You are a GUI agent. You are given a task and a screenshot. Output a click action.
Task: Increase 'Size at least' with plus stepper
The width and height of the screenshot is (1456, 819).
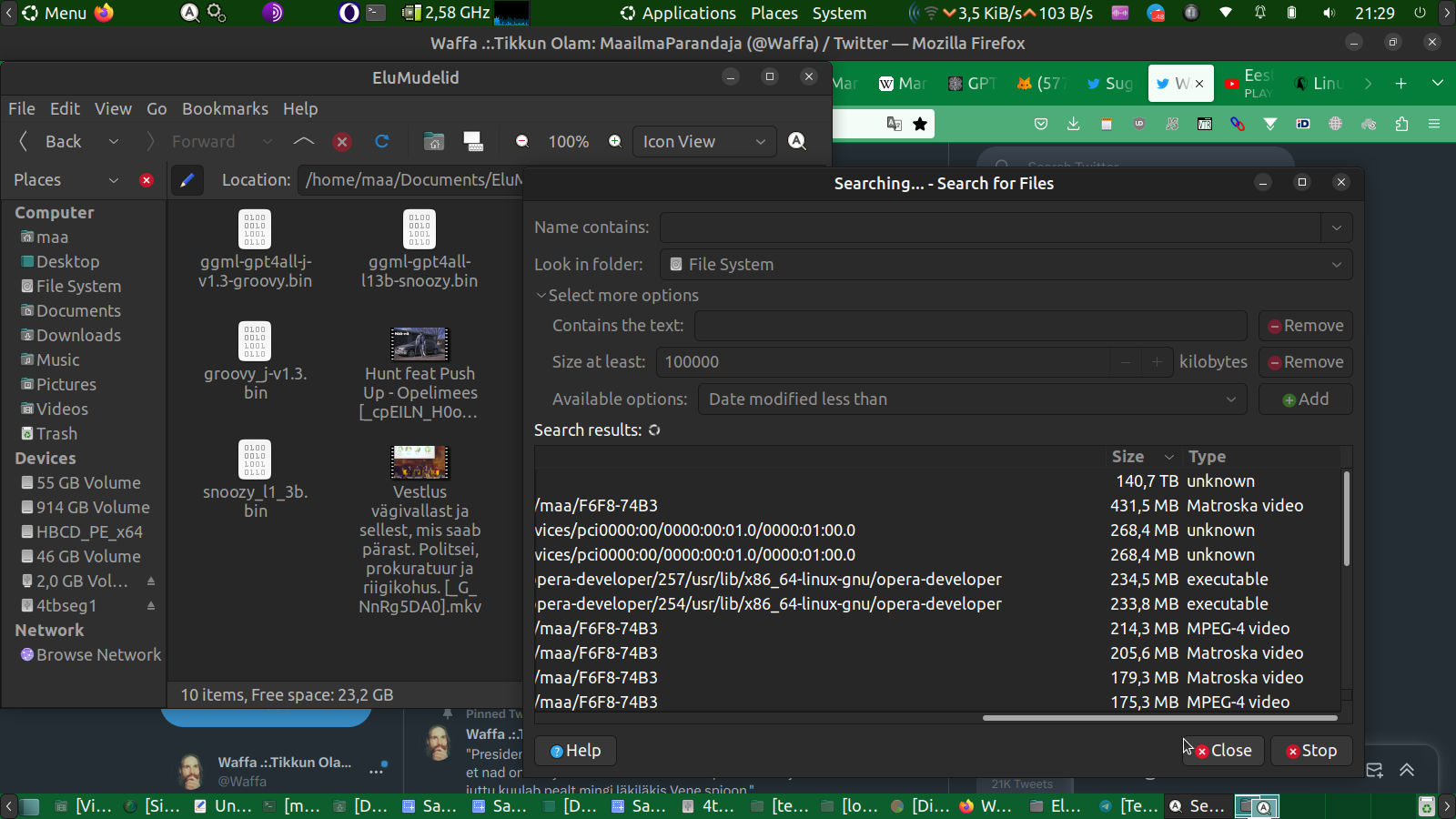click(x=1157, y=362)
